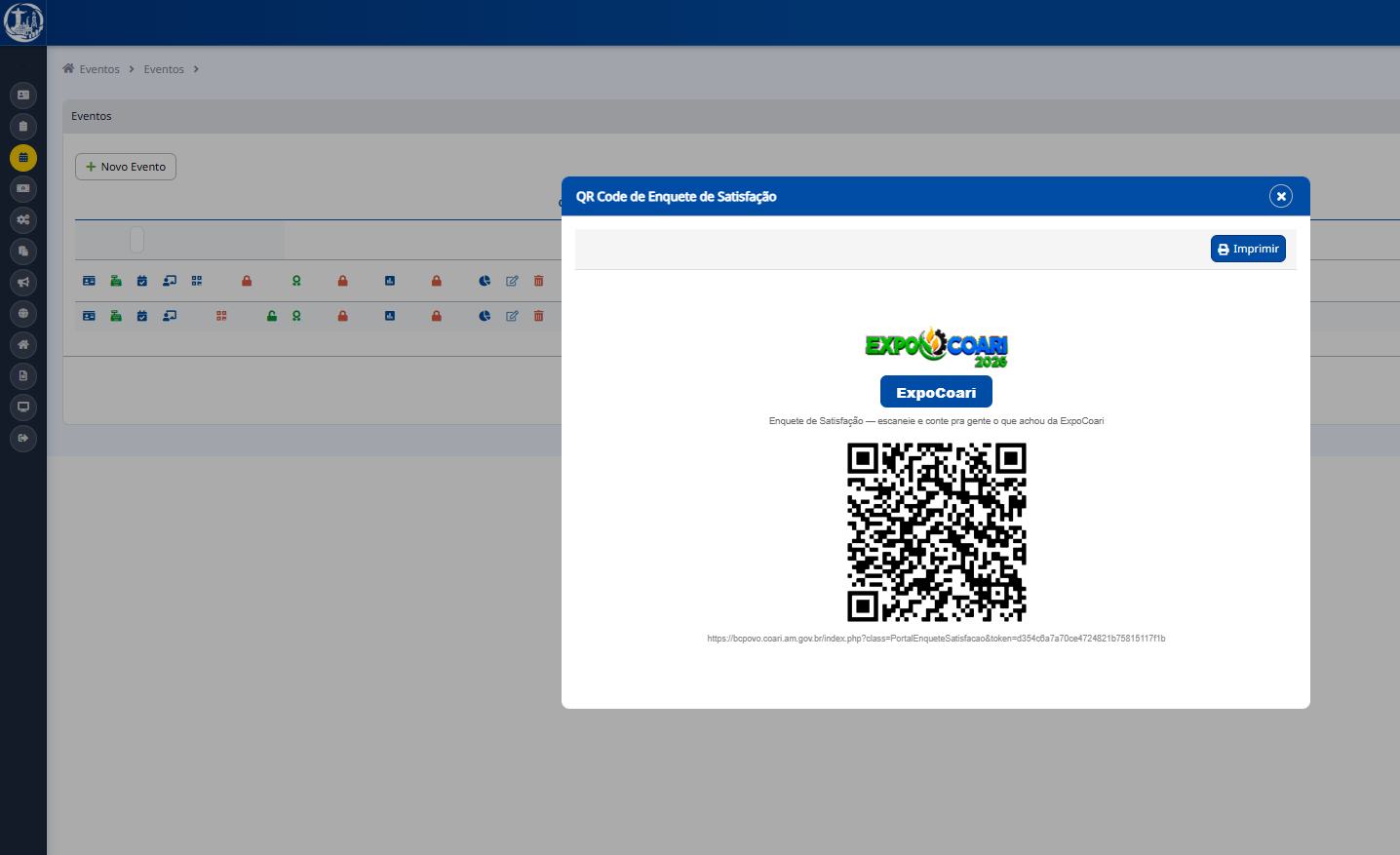Close the QR Code de Enquete dialog
Image resolution: width=1400 pixels, height=855 pixels.
tap(1281, 196)
